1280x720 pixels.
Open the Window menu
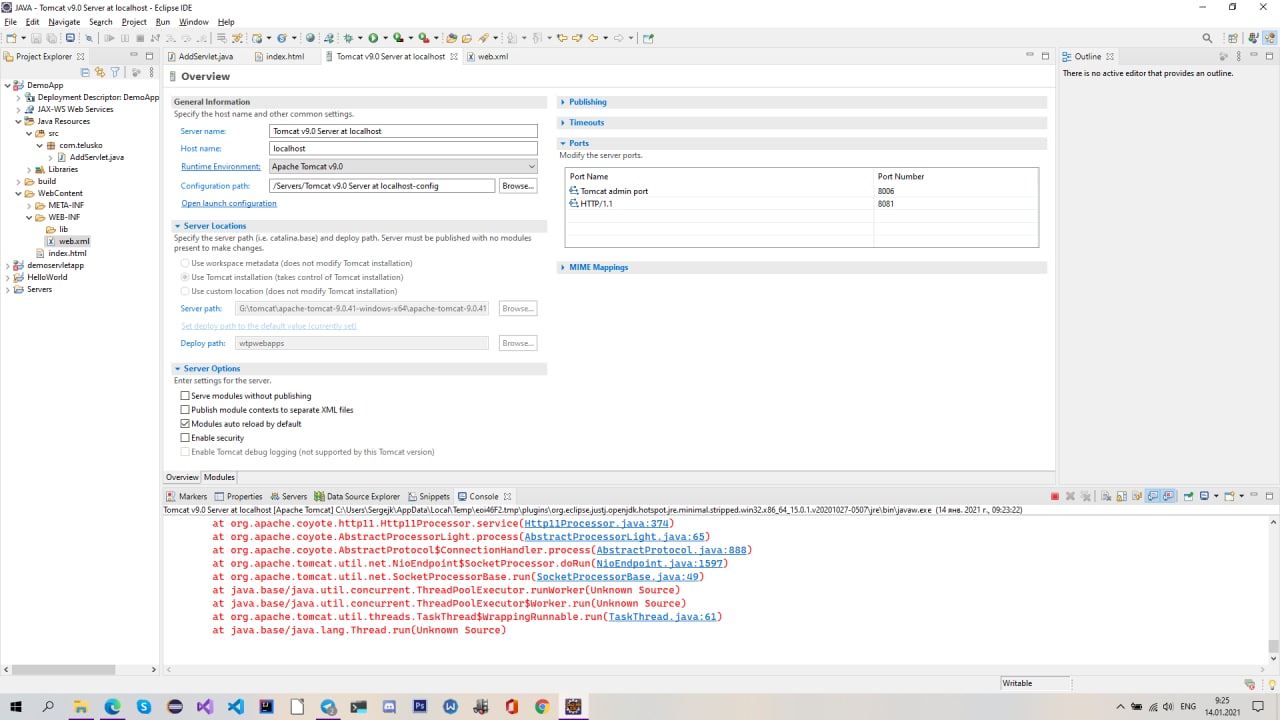click(x=194, y=21)
